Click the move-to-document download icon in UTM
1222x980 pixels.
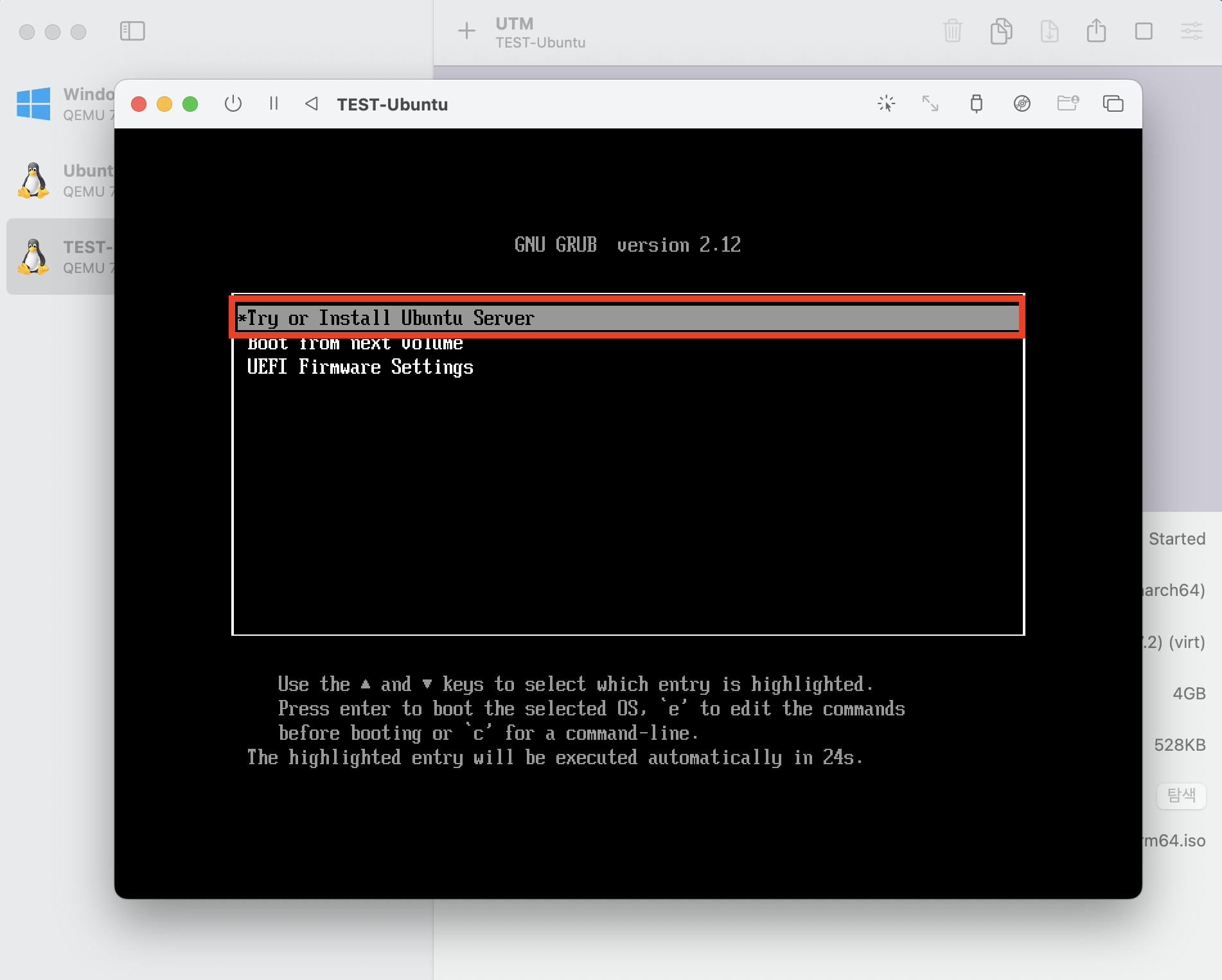point(1049,31)
